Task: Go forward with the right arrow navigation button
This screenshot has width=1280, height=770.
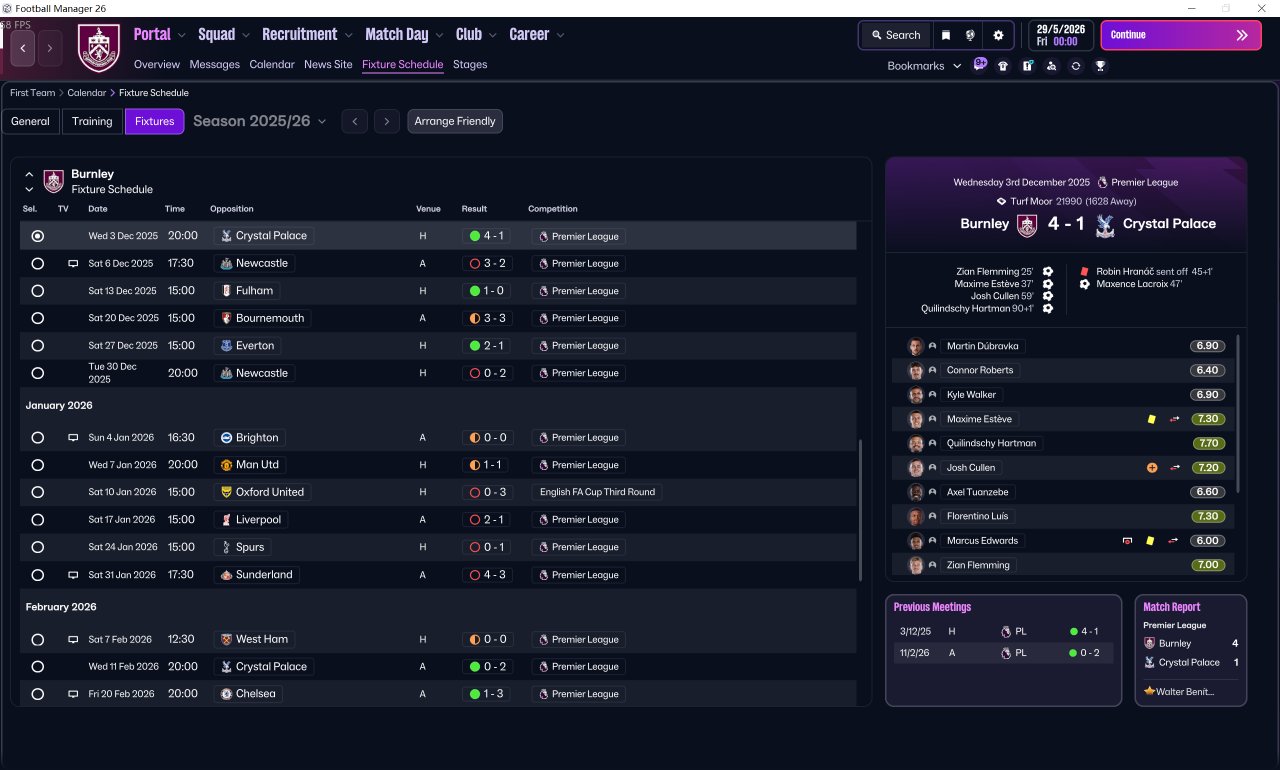Action: point(50,48)
